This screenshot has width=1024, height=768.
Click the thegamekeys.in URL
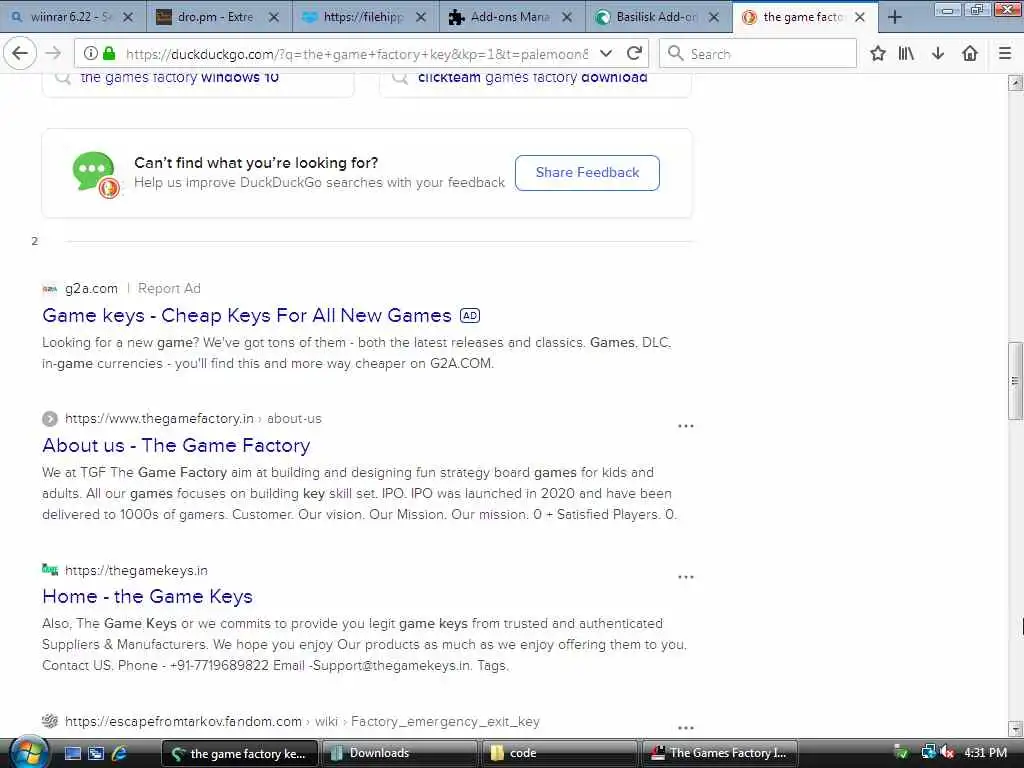[136, 570]
